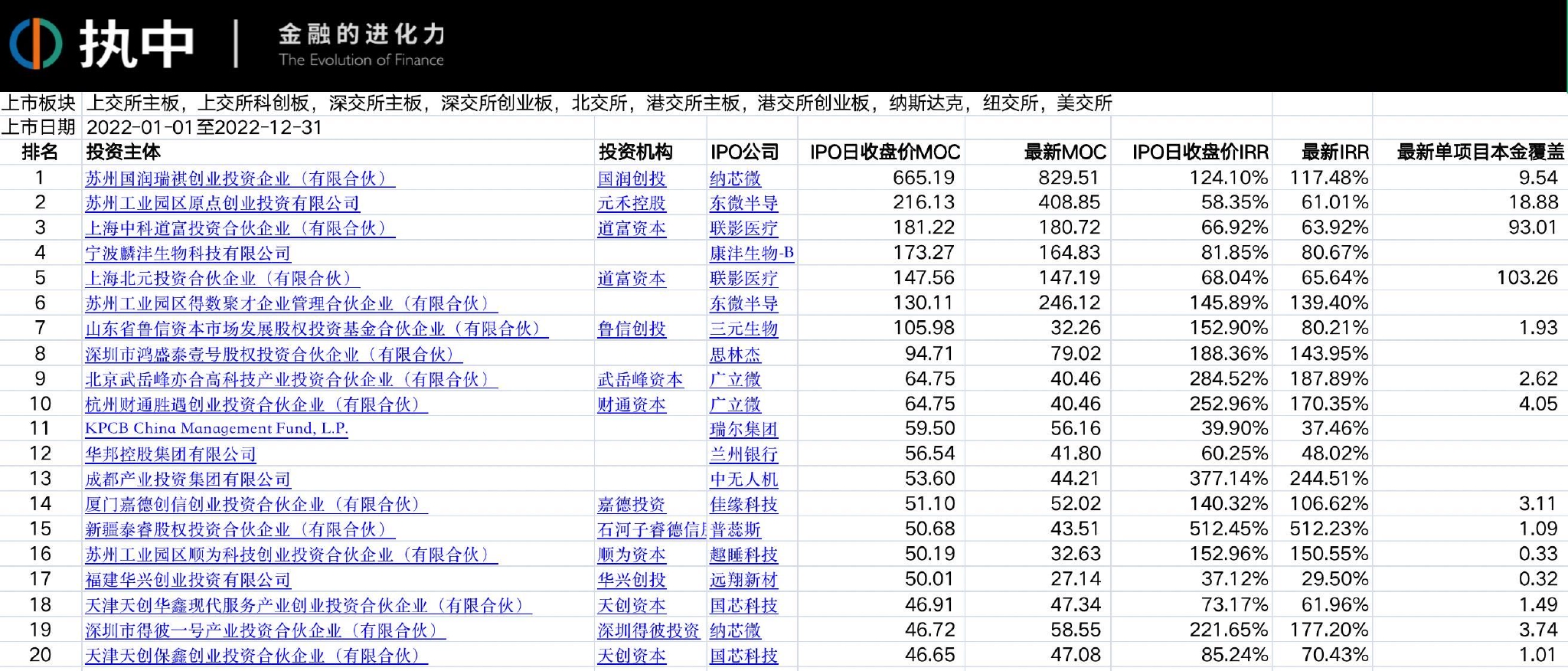The image size is (1568, 671).
Task: Select cell with value 103.26
Action: (1527, 278)
